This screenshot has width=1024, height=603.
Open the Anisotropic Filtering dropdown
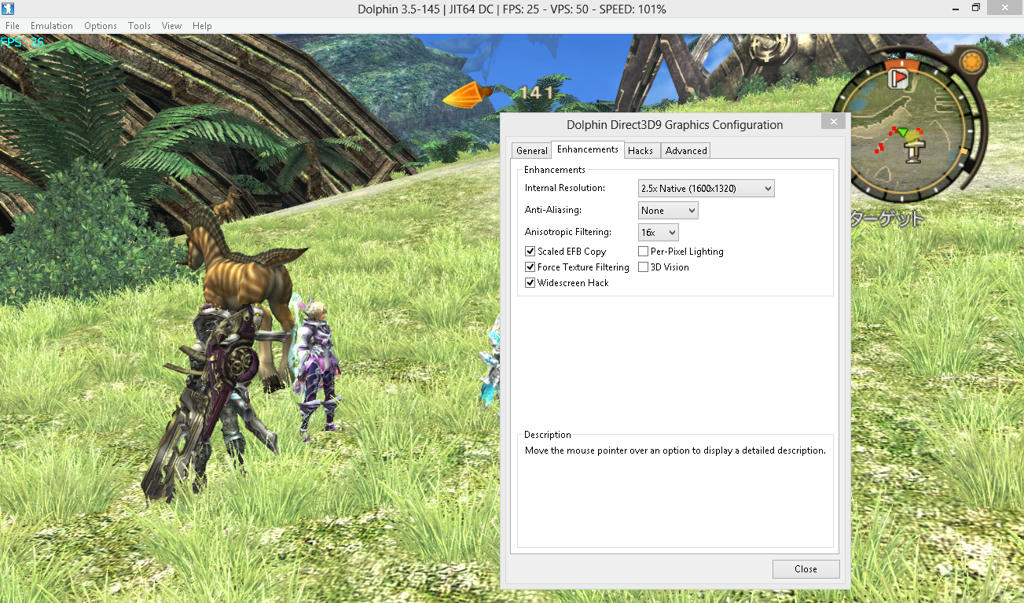658,232
